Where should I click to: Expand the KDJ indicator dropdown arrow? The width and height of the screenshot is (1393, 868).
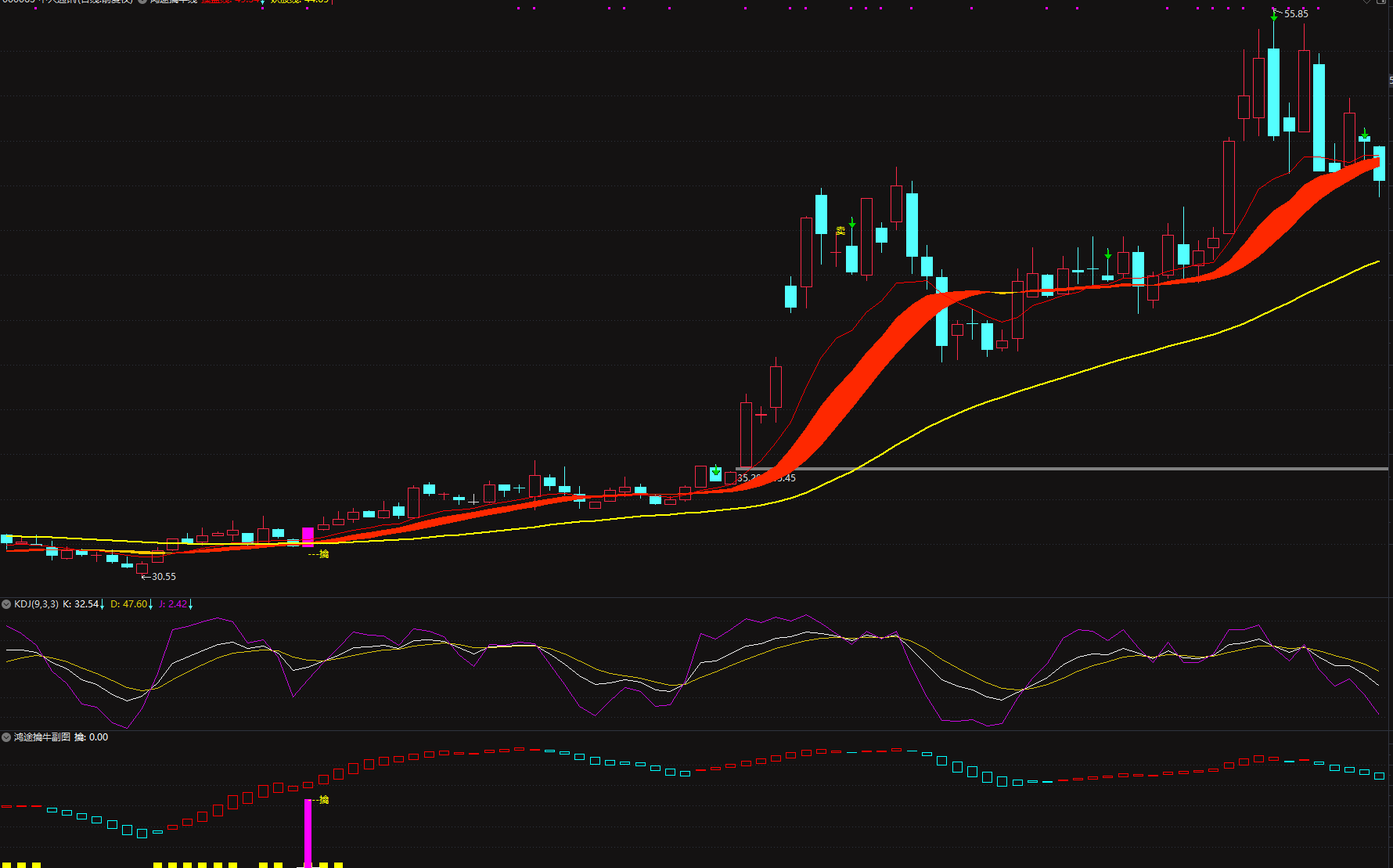tap(6, 604)
